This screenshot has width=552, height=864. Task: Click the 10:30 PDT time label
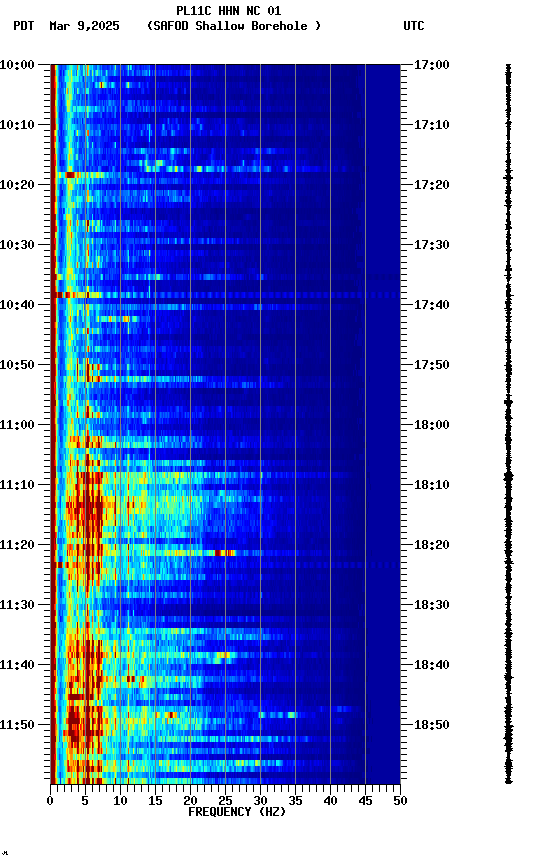pyautogui.click(x=17, y=245)
